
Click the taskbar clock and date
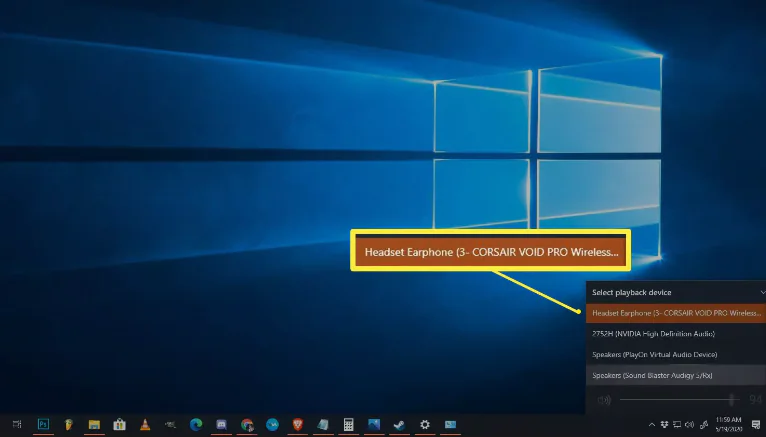(730, 425)
